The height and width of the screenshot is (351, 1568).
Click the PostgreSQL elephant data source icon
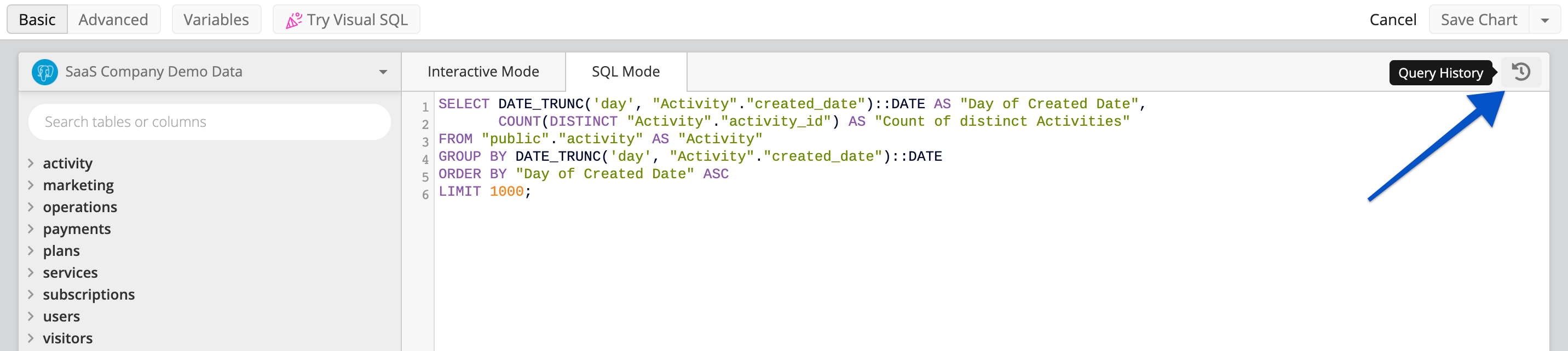[44, 72]
